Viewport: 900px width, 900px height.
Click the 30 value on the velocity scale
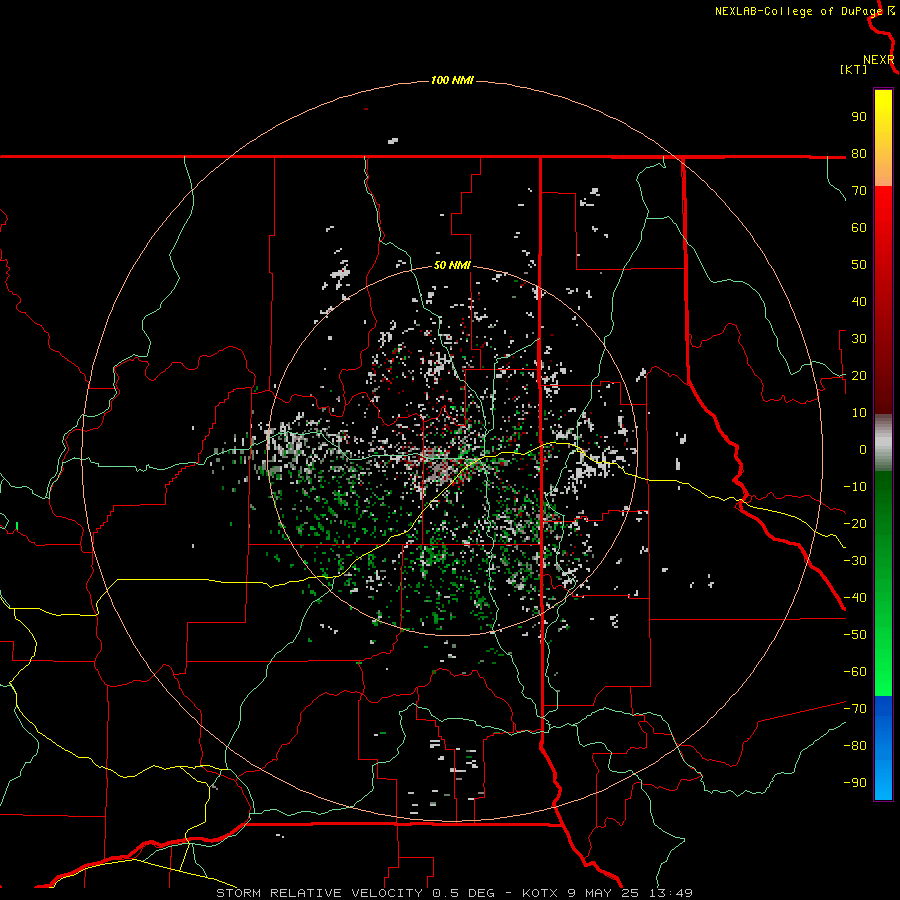[x=859, y=339]
